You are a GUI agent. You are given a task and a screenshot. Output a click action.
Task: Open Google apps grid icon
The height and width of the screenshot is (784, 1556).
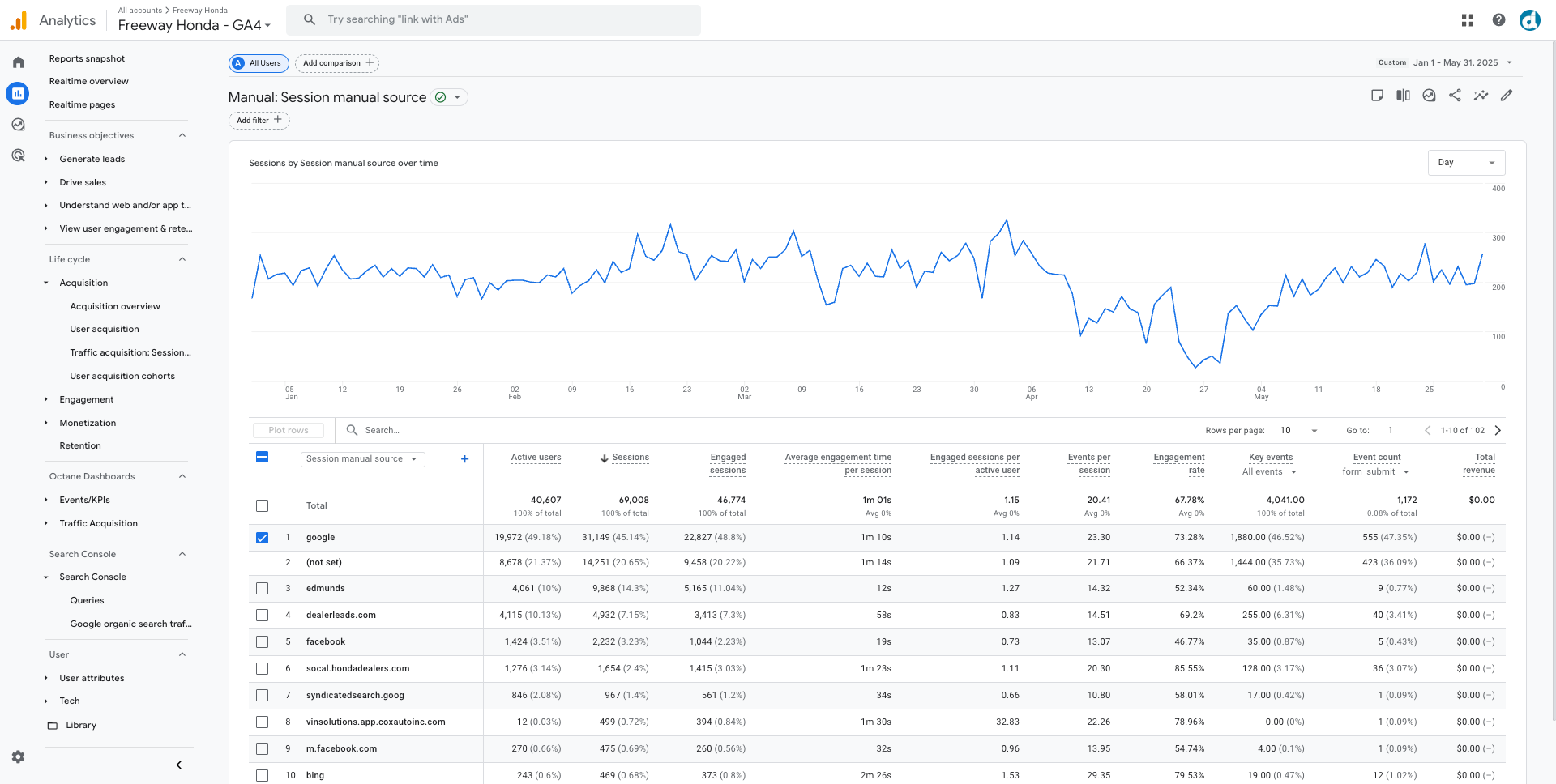point(1468,20)
